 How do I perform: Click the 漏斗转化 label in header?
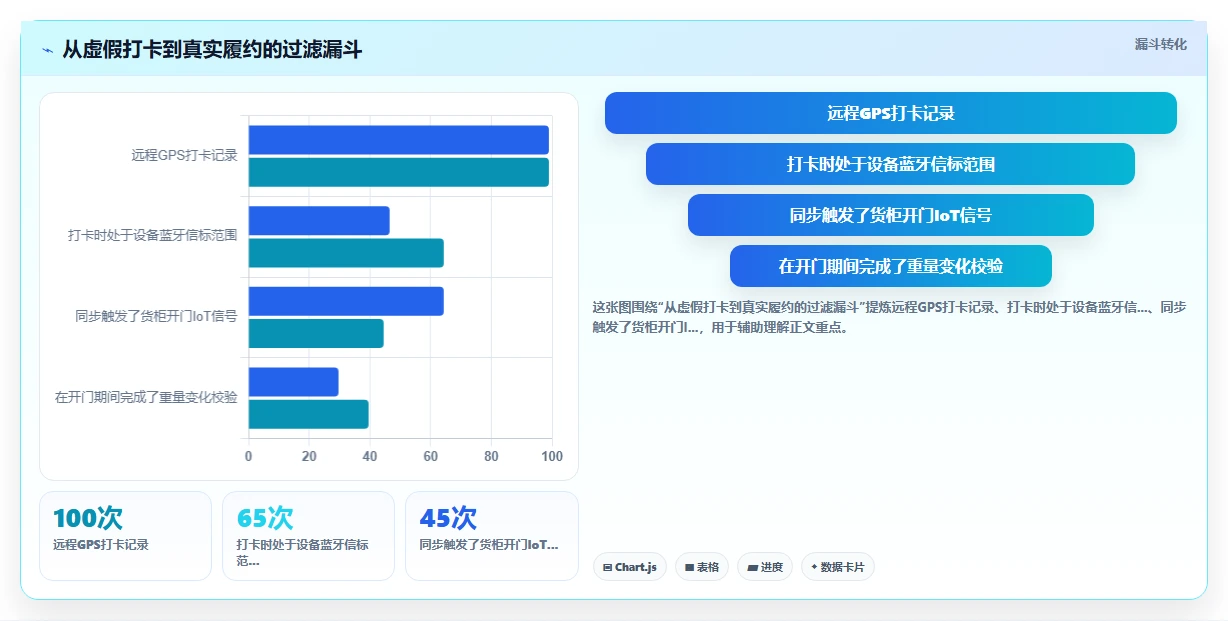1161,44
